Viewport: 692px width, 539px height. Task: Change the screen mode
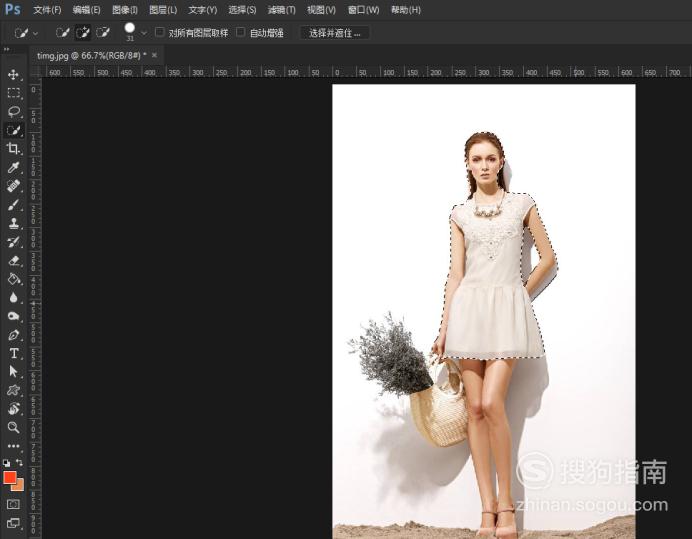(13, 524)
